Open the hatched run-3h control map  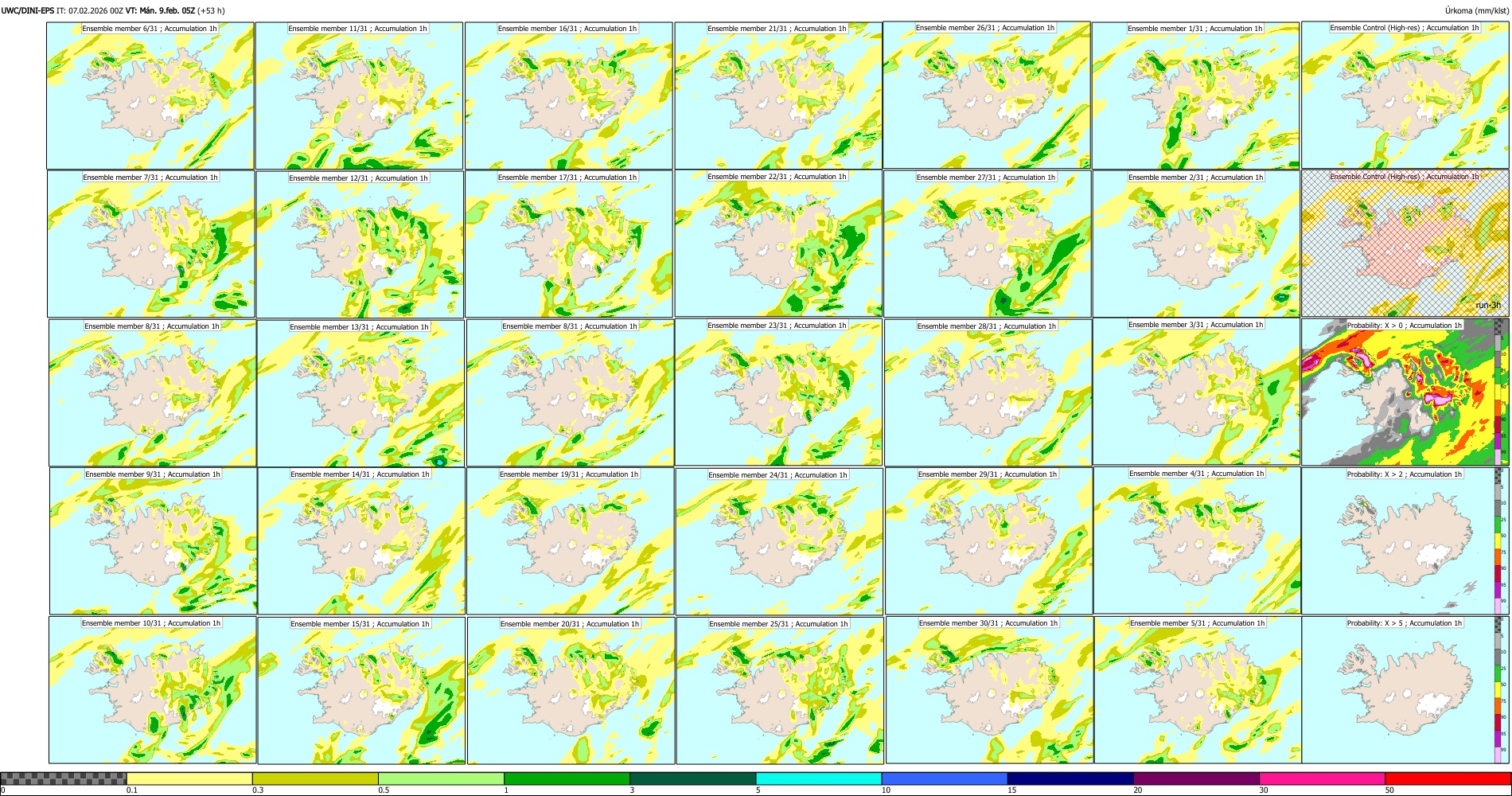(x=1405, y=244)
